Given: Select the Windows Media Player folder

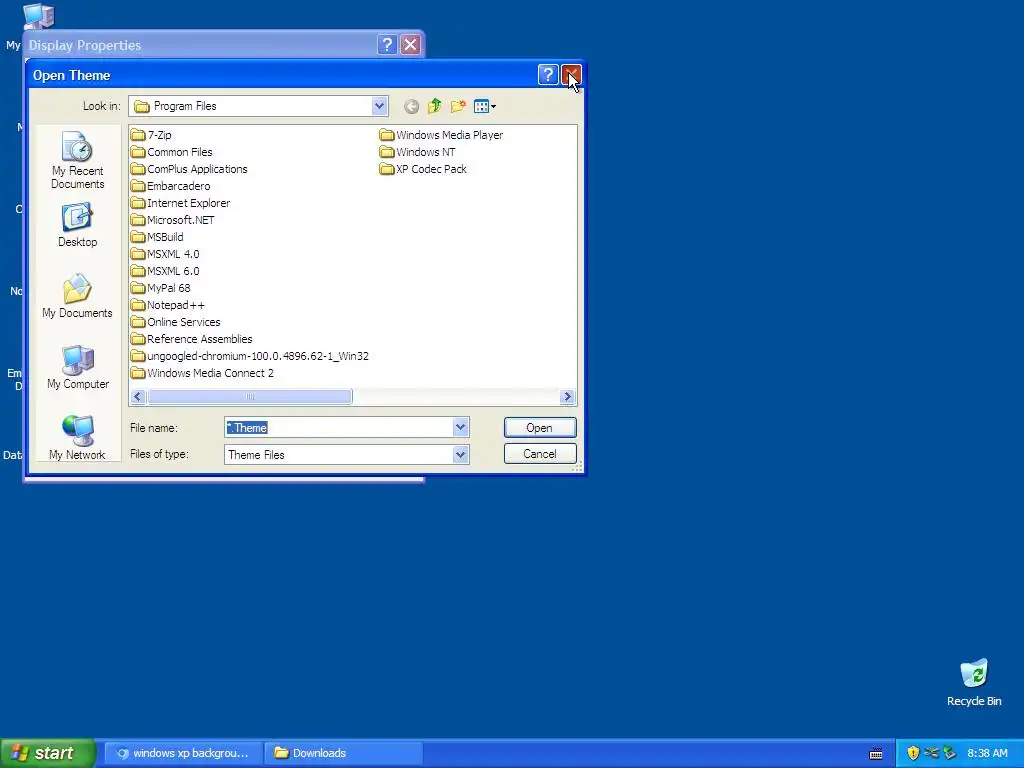Looking at the screenshot, I should coord(441,135).
